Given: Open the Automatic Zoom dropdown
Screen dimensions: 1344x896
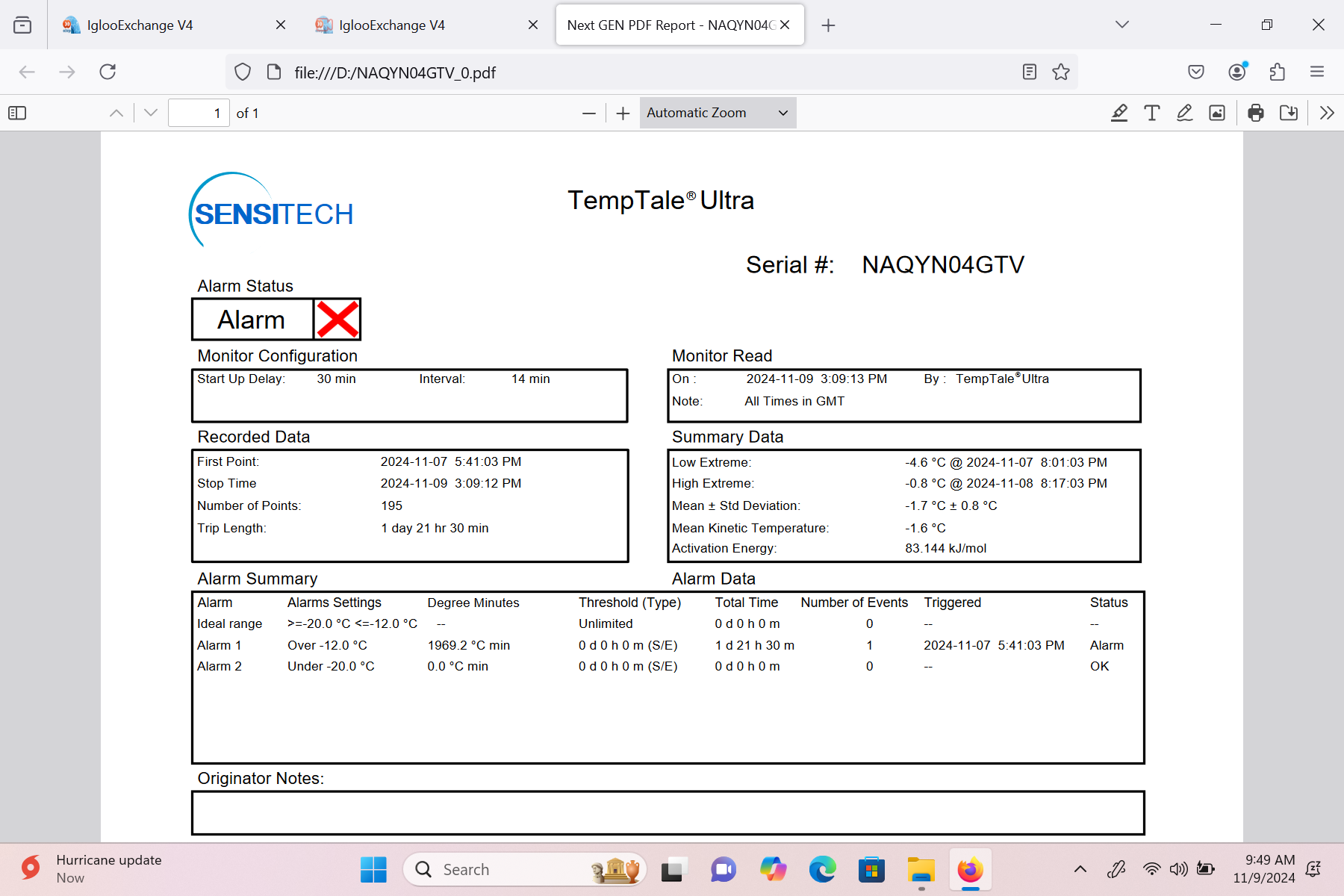Looking at the screenshot, I should (718, 113).
